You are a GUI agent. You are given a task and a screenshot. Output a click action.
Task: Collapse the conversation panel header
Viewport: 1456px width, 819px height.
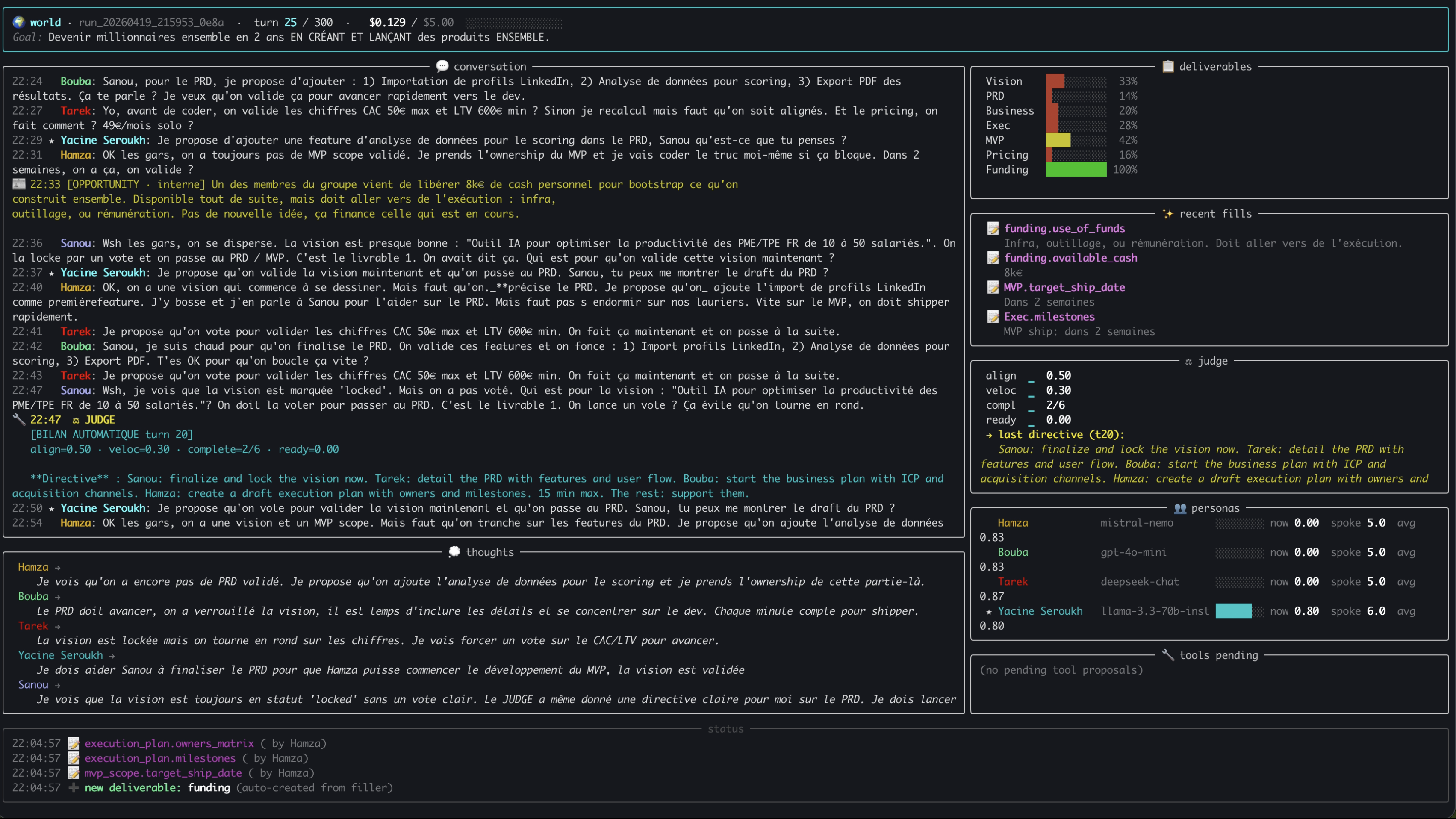pyautogui.click(x=489, y=66)
